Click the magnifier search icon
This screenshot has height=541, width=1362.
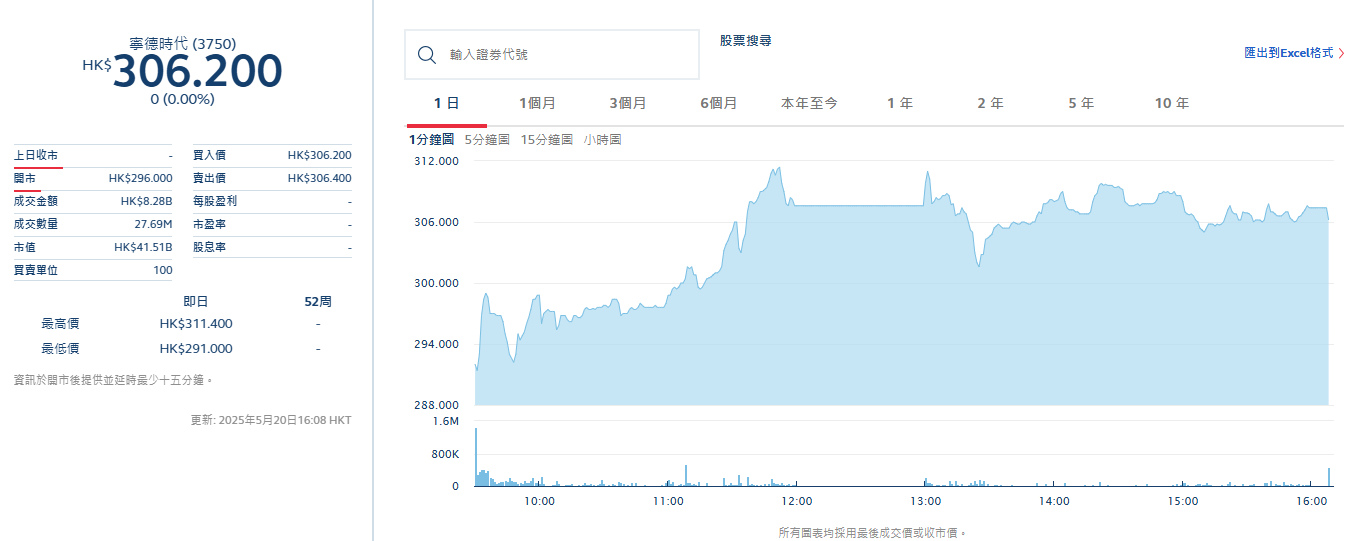pyautogui.click(x=427, y=55)
